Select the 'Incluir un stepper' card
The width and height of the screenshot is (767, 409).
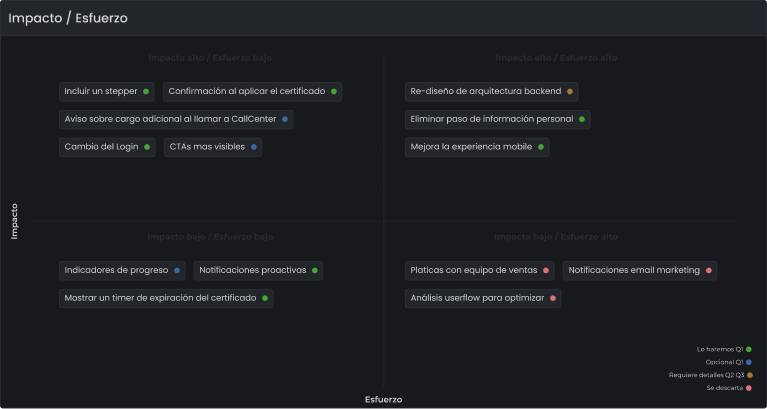[x=107, y=91]
